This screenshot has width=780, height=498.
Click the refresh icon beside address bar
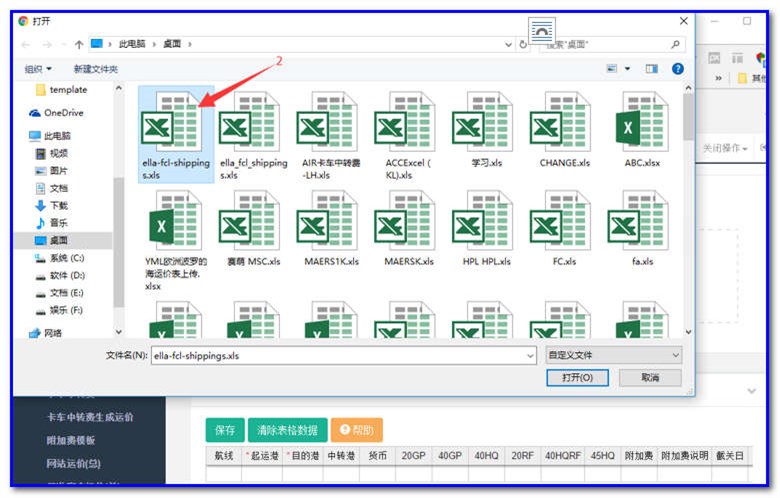tap(522, 44)
